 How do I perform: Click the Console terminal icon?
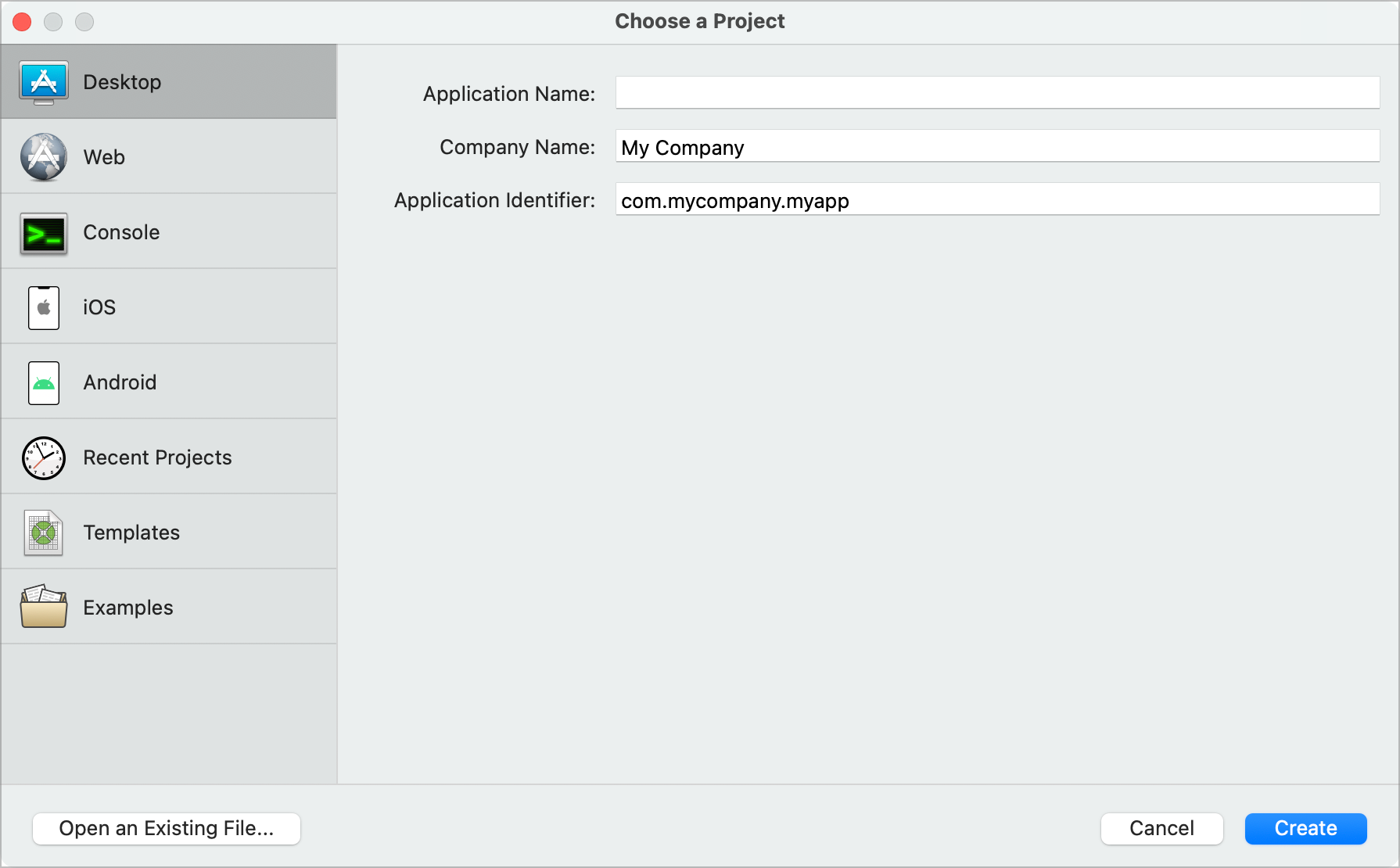[44, 233]
